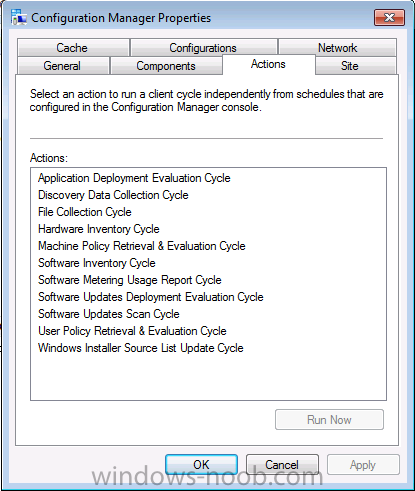
Task: Select Hardware Inventory Cycle action
Action: (x=99, y=229)
